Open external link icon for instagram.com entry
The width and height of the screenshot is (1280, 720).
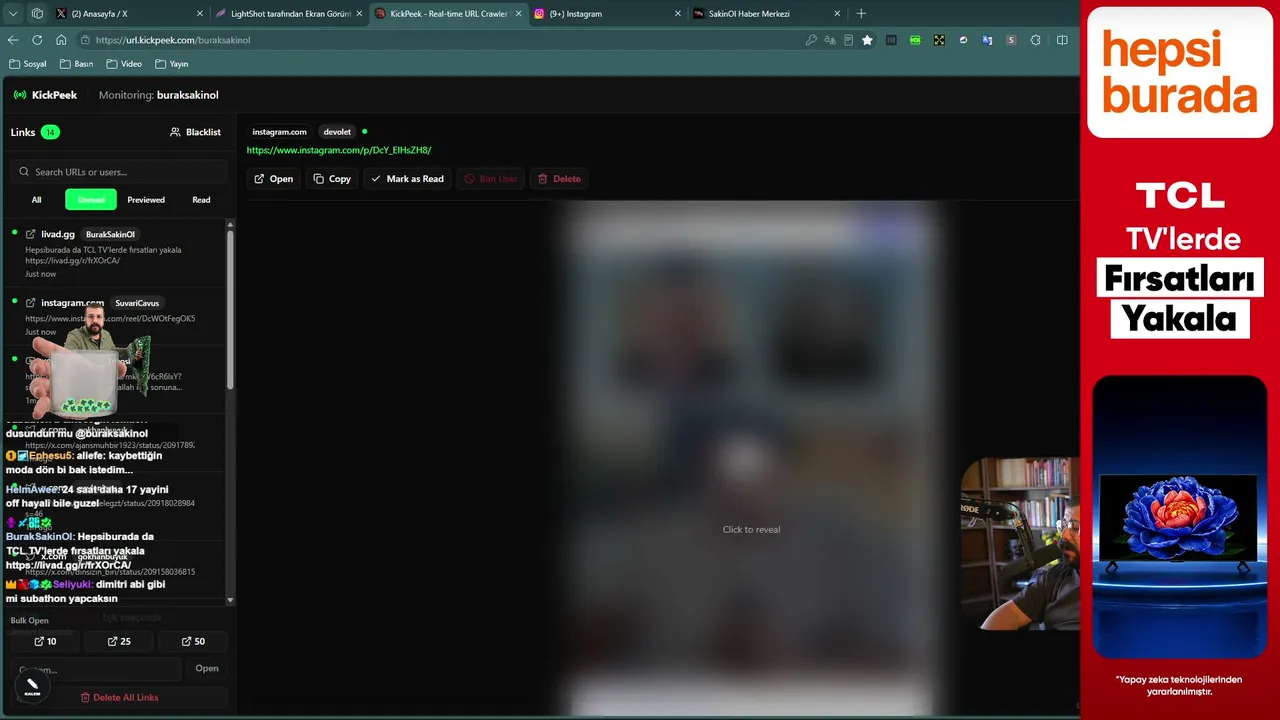point(31,303)
